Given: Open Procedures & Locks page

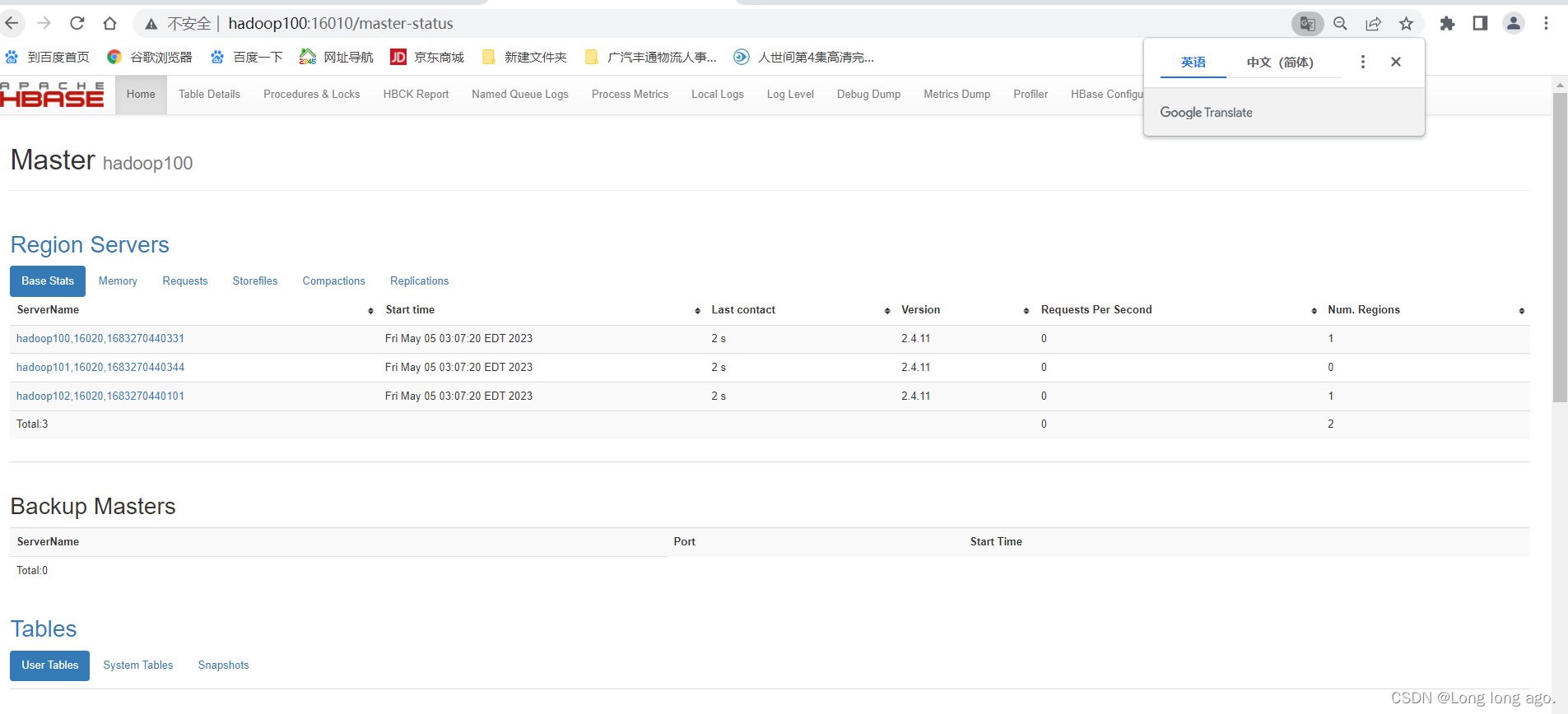Looking at the screenshot, I should click(x=311, y=95).
